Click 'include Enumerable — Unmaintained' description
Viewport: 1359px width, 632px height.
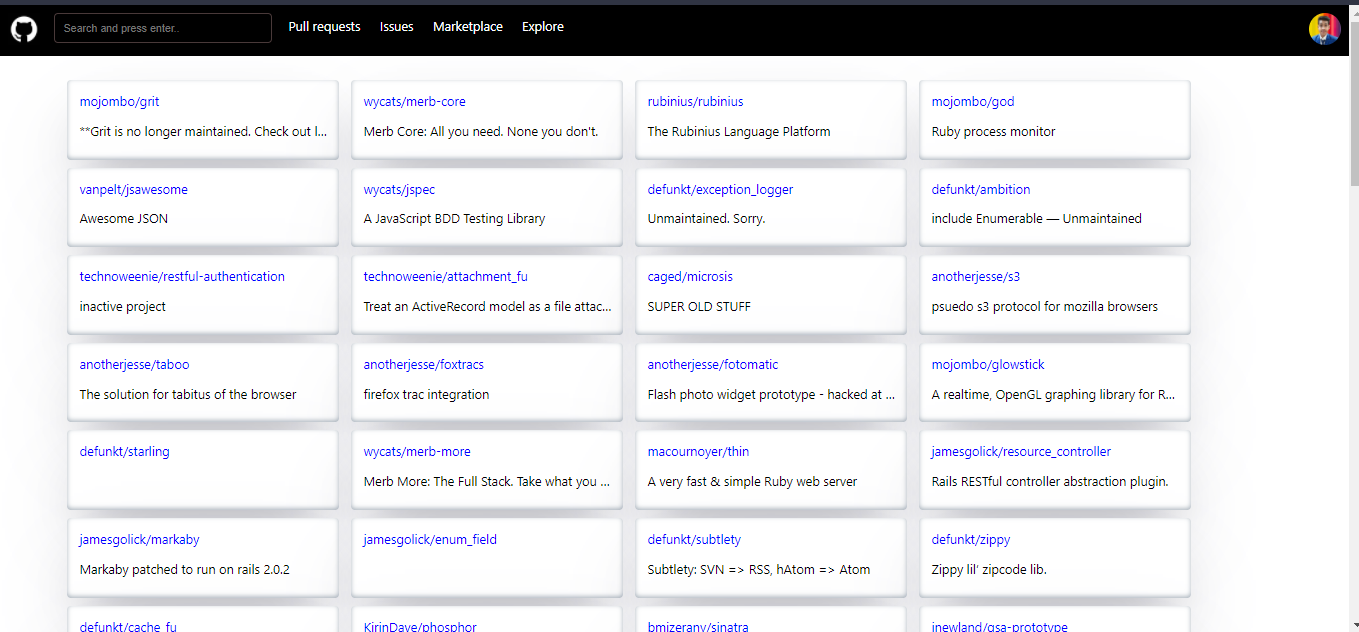pyautogui.click(x=1036, y=219)
